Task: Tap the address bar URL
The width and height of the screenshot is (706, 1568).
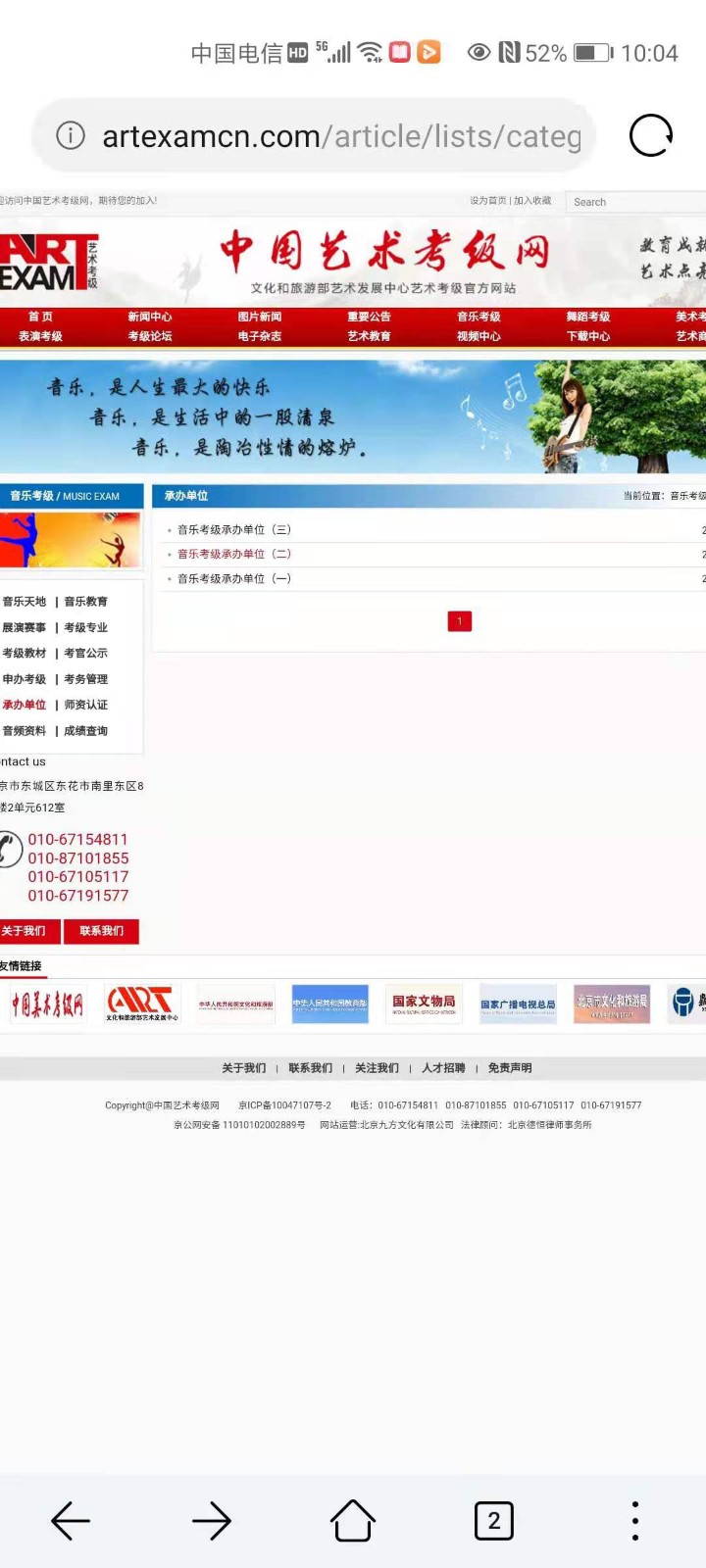Action: point(341,136)
